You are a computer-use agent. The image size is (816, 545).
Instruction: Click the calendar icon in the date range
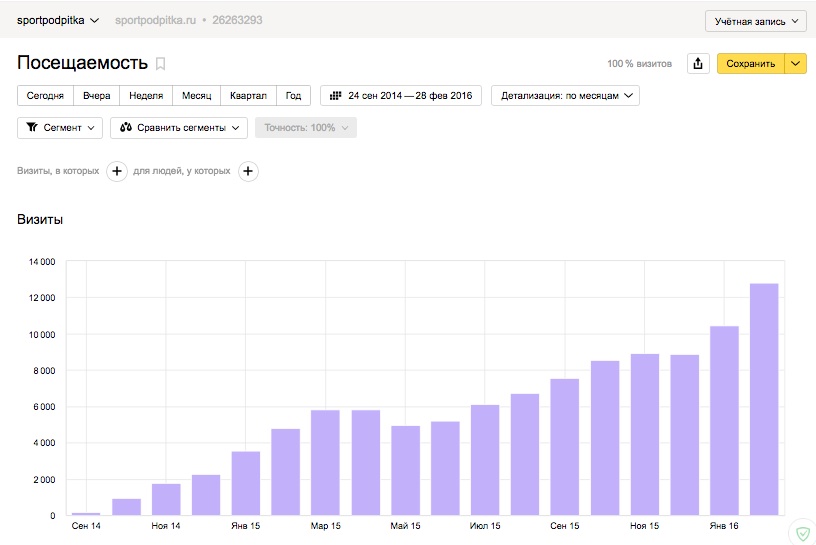[336, 96]
